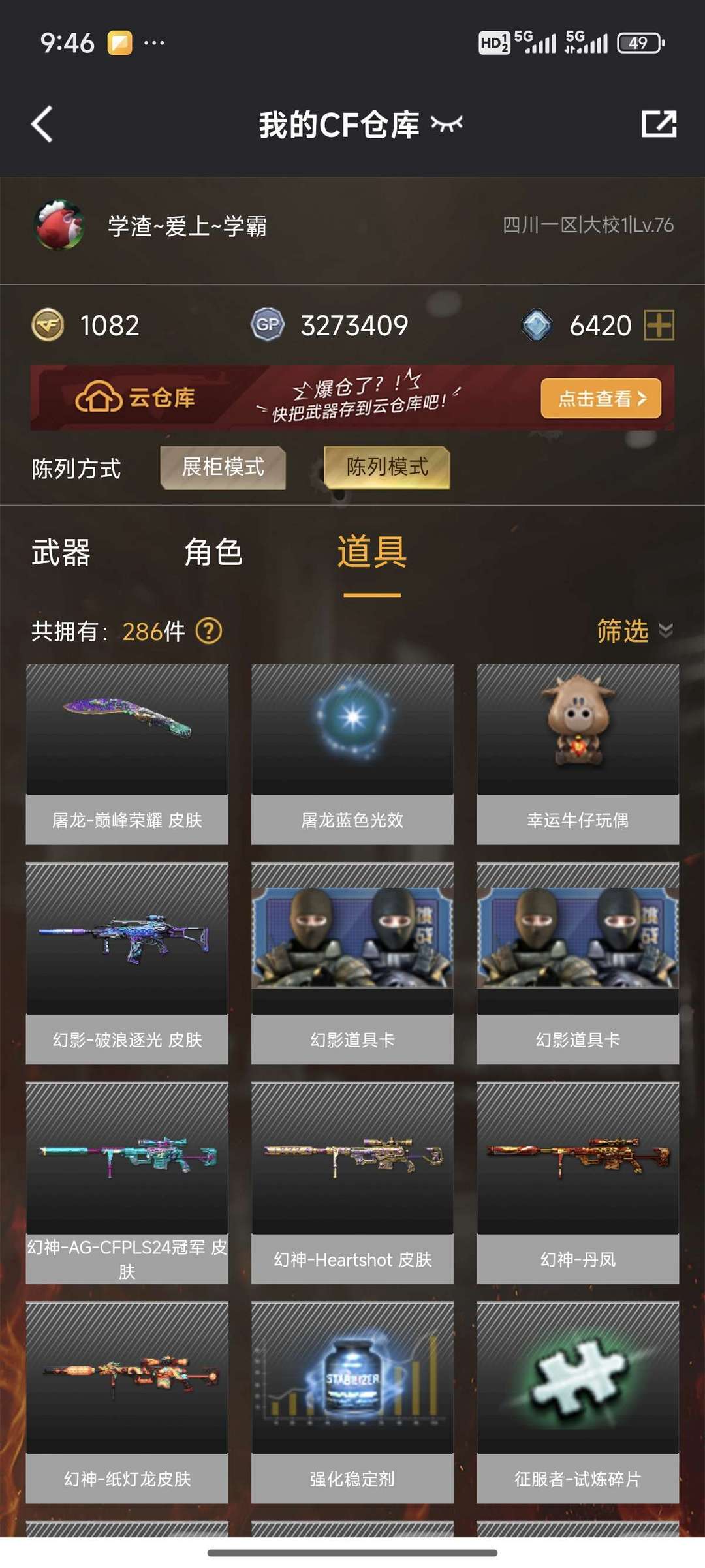705x1568 pixels.
Task: Click the chevron next to 筛选
Action: coord(666,631)
